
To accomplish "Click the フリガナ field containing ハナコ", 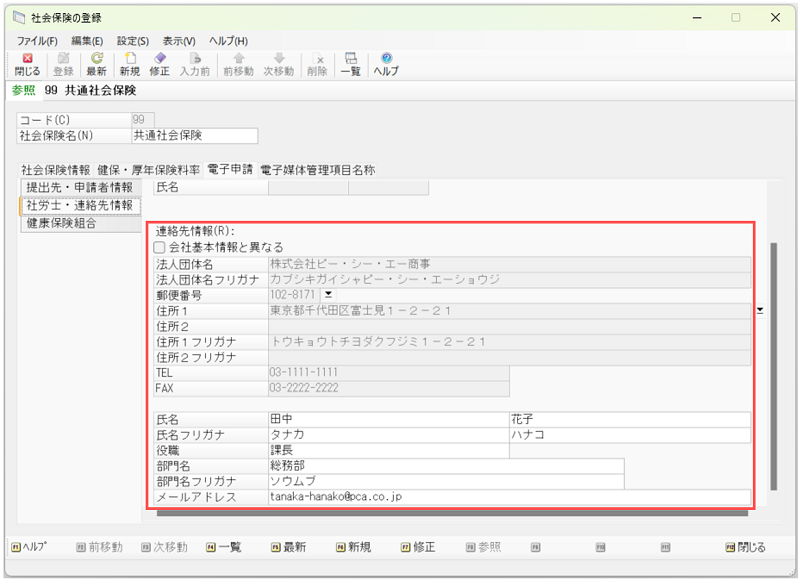I will point(630,435).
